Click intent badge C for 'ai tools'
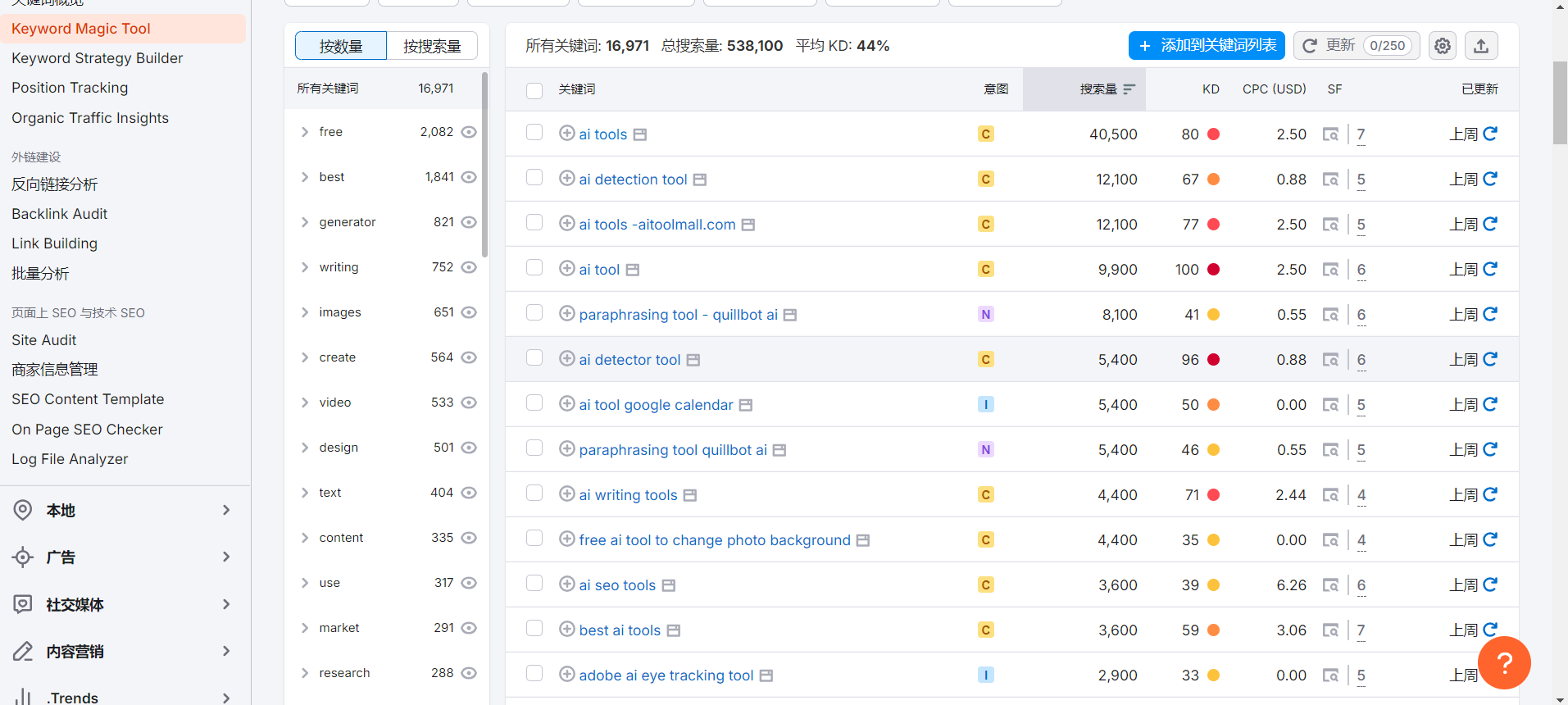This screenshot has width=1568, height=705. click(x=986, y=134)
